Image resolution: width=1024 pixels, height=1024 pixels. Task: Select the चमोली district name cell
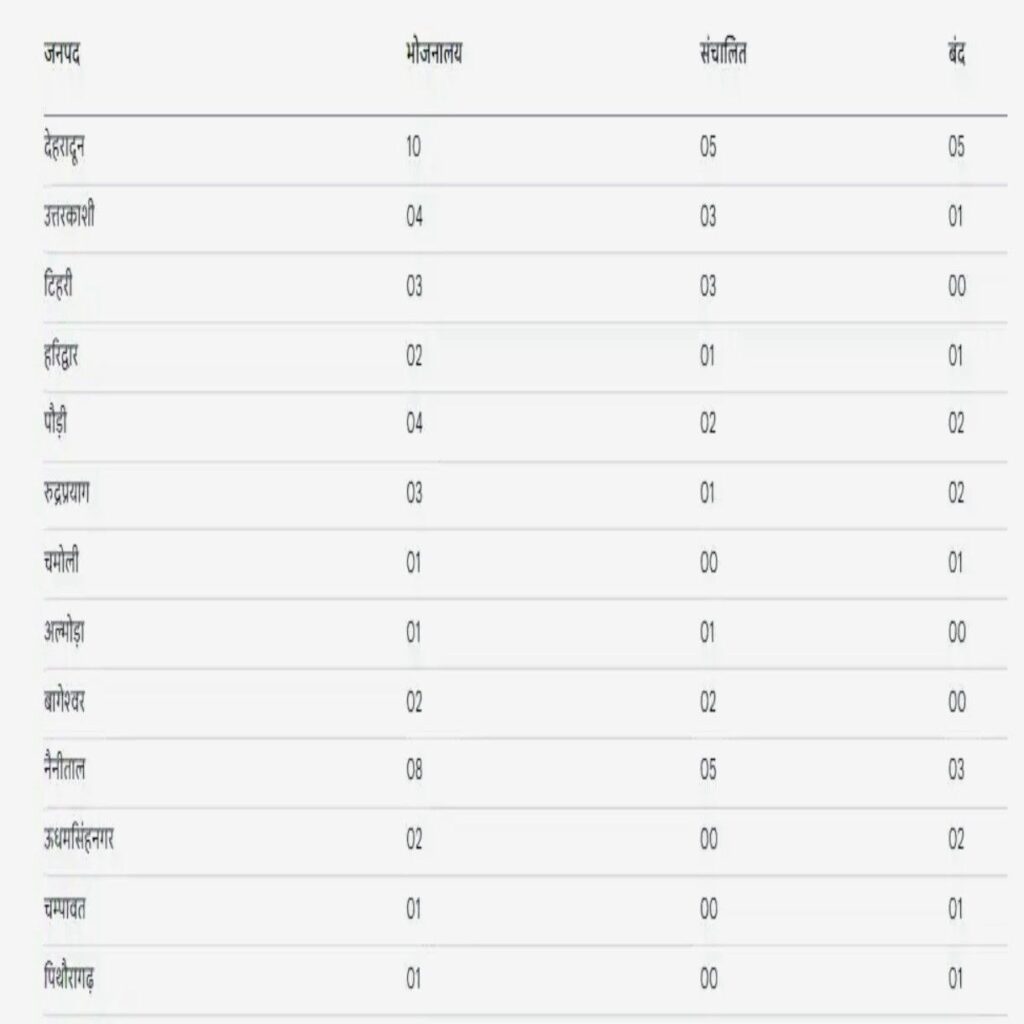point(62,562)
